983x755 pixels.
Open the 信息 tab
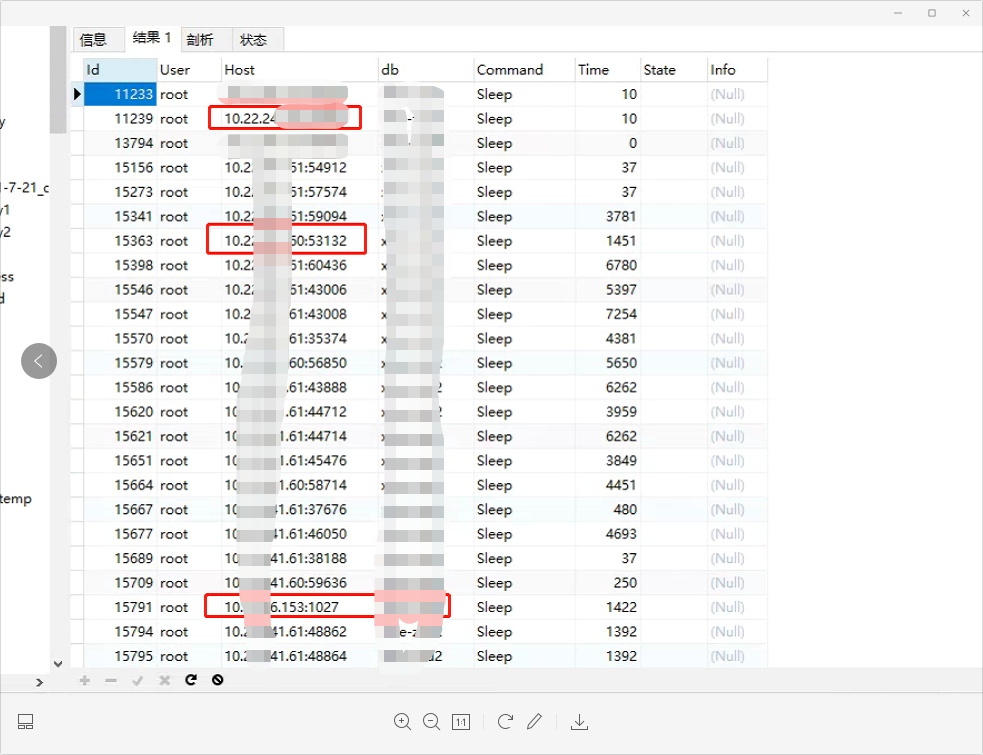97,39
